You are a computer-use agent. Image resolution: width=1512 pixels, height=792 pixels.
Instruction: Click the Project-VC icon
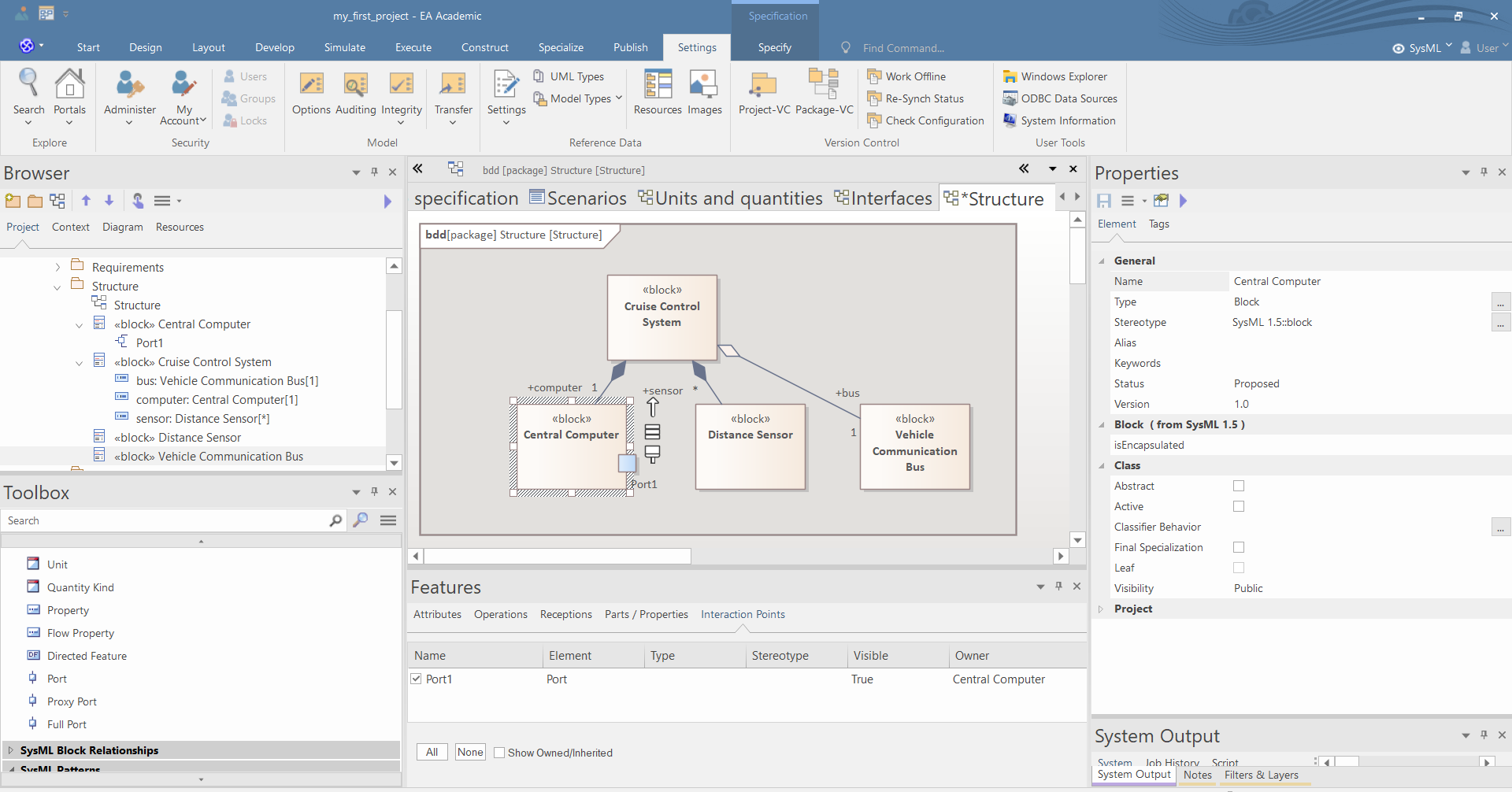(763, 85)
